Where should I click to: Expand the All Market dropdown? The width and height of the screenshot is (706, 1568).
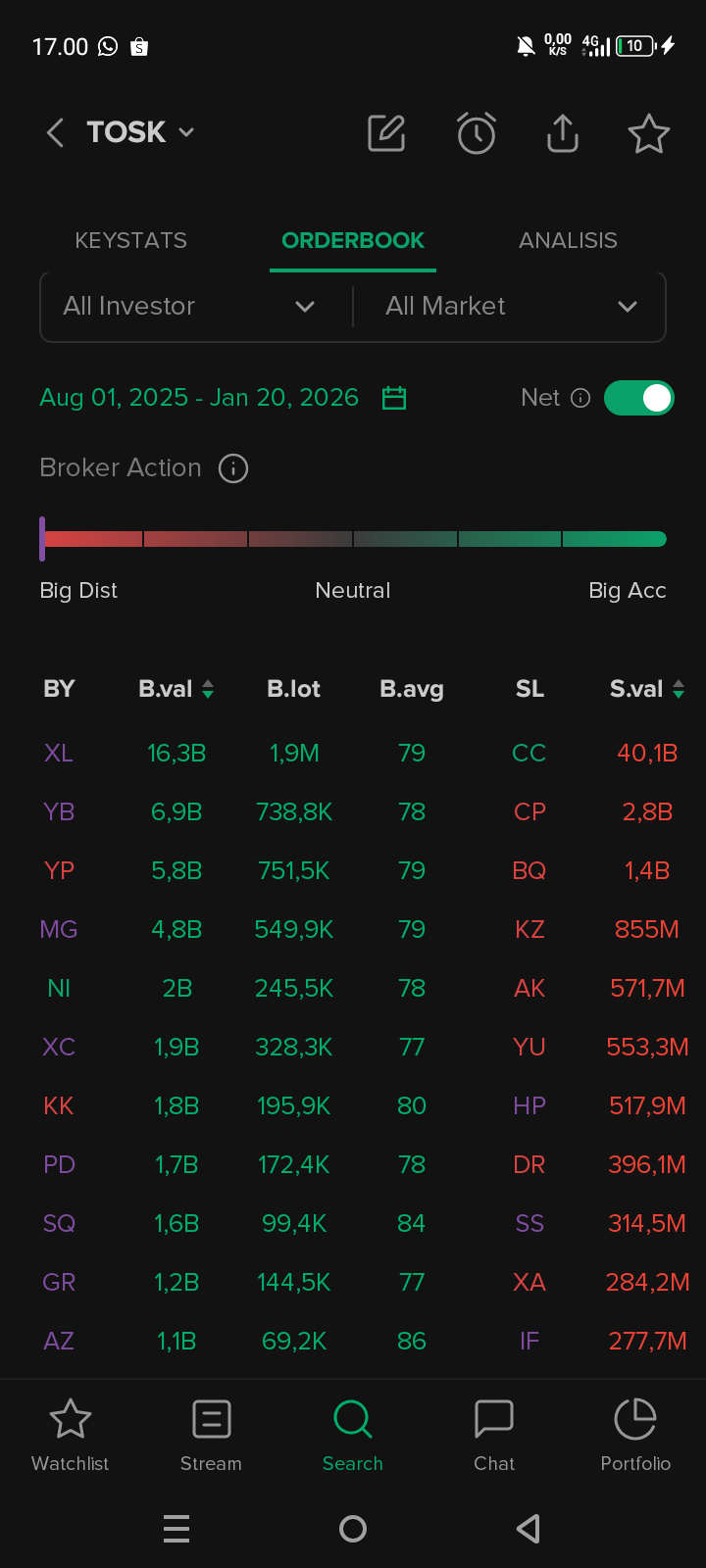[510, 307]
